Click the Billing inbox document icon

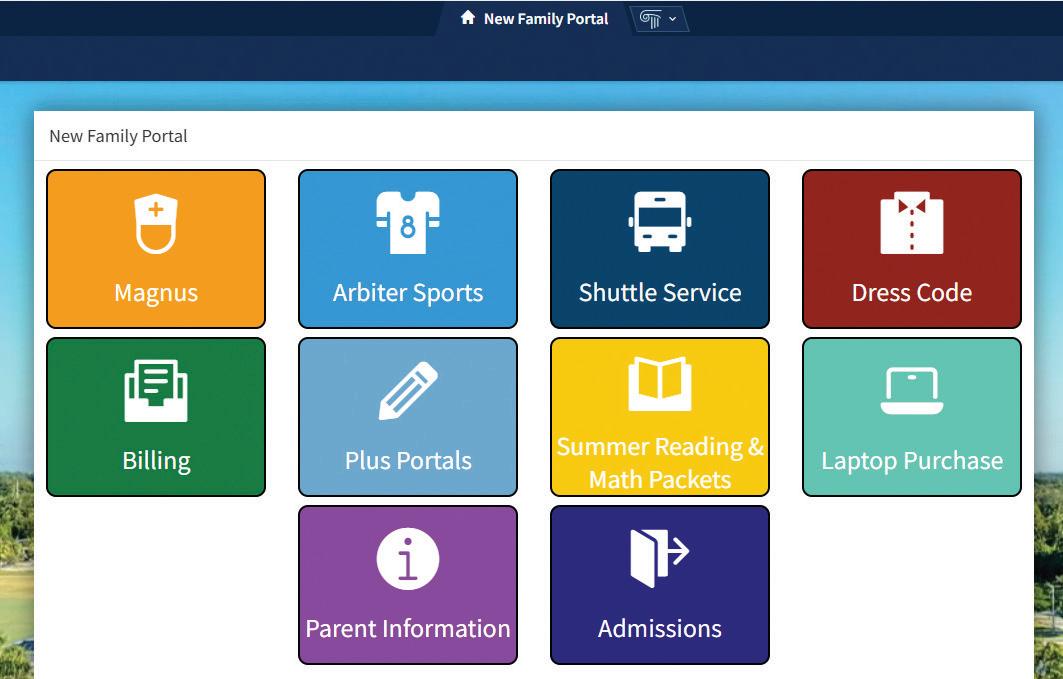point(156,390)
